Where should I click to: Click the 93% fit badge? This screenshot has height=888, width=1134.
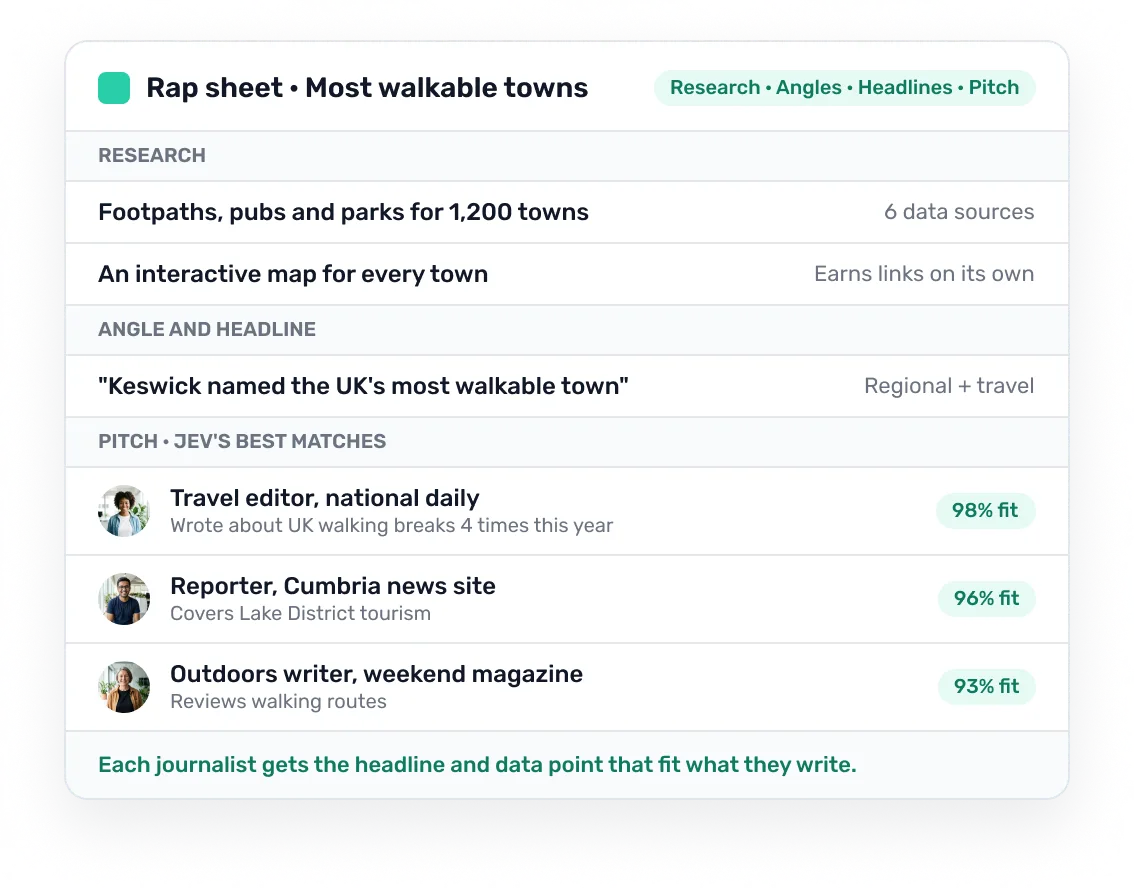[986, 687]
